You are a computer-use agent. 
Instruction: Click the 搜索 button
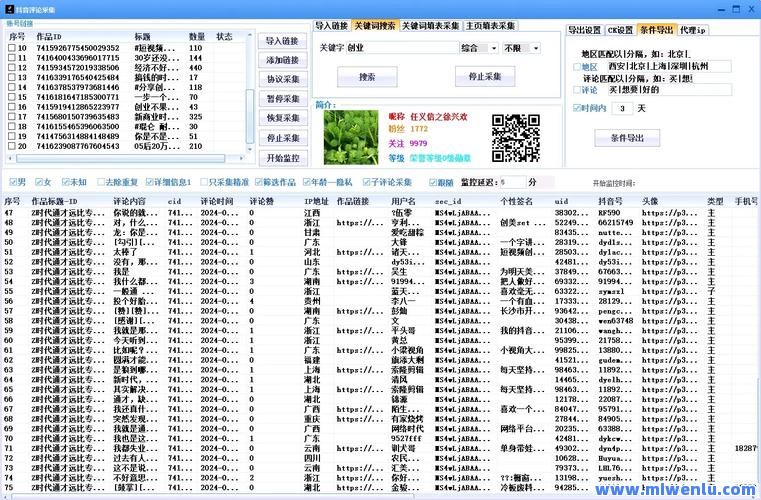(367, 77)
